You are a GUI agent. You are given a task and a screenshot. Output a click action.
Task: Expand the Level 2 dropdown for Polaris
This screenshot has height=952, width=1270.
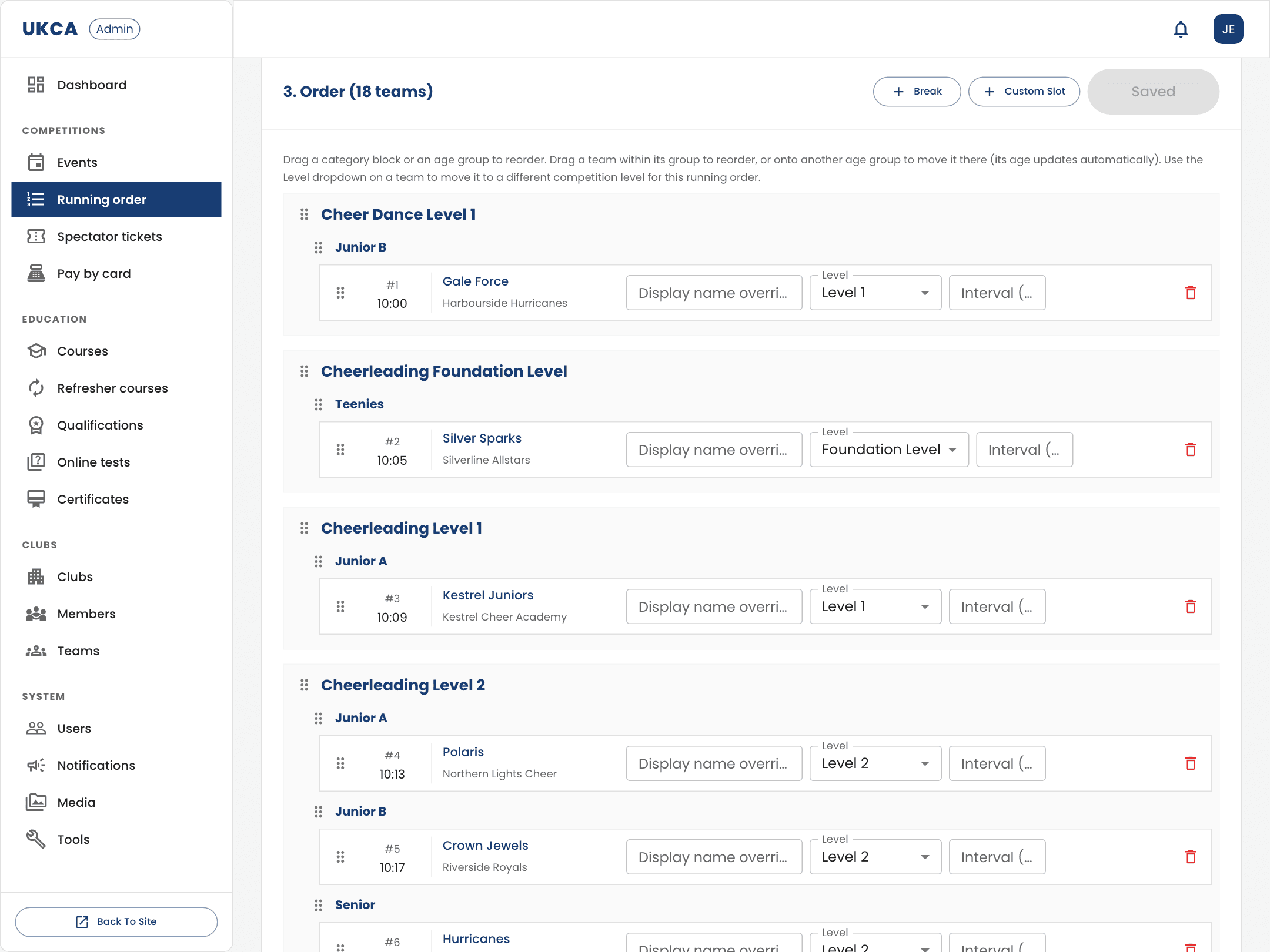pos(875,763)
